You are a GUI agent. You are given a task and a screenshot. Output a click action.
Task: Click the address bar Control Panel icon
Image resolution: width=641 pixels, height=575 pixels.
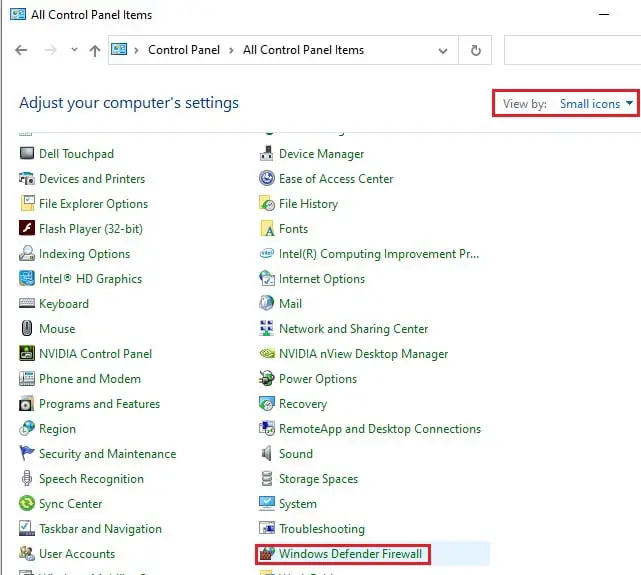coord(119,49)
